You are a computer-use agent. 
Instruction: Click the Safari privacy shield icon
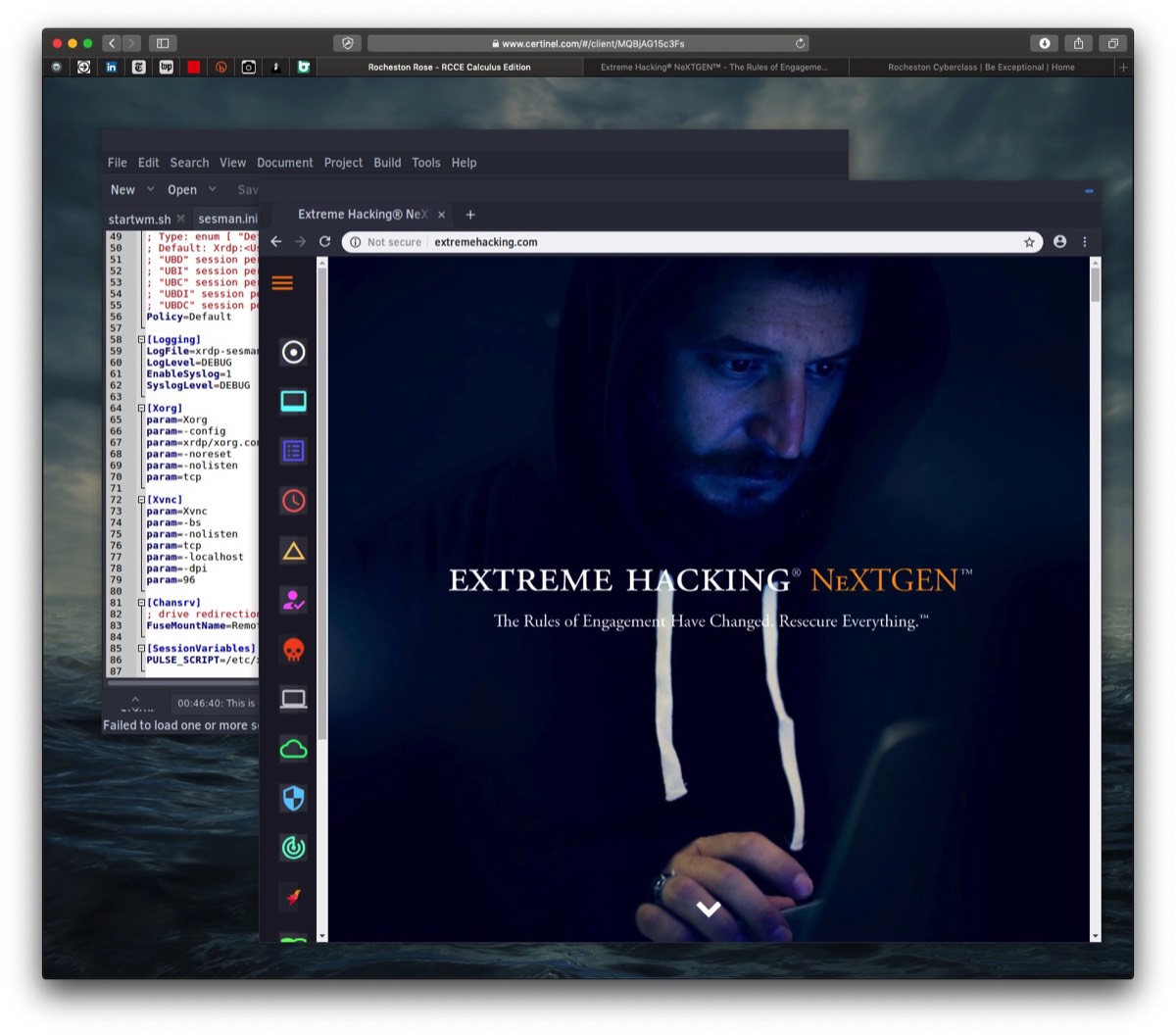click(347, 43)
